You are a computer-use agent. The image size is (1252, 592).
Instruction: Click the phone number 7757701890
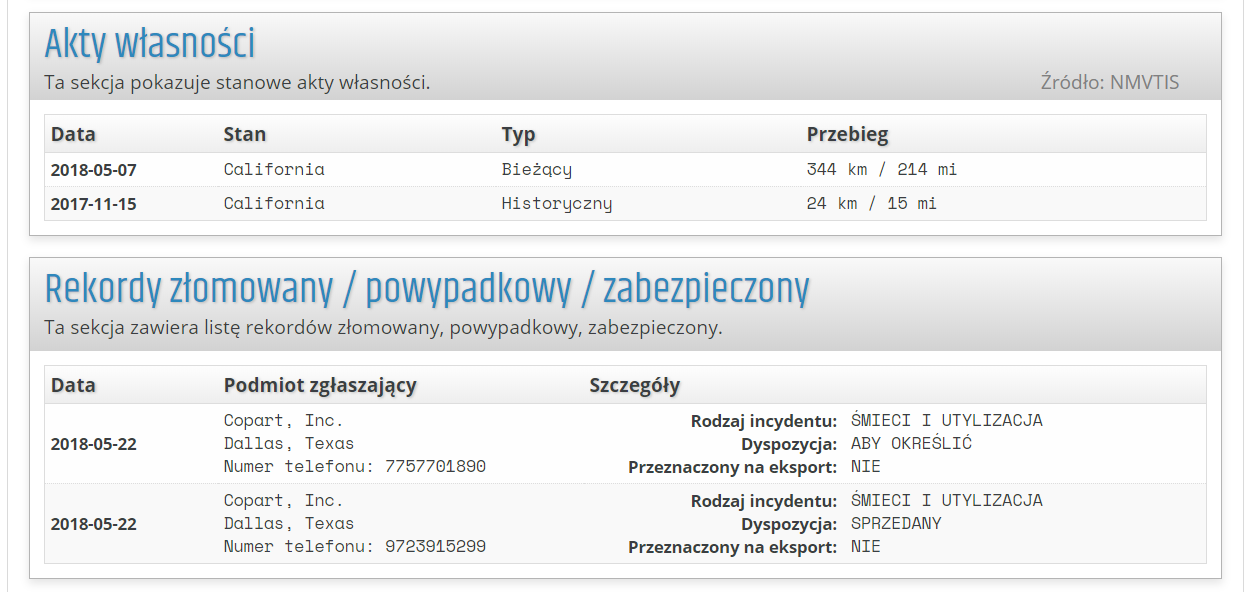click(435, 467)
